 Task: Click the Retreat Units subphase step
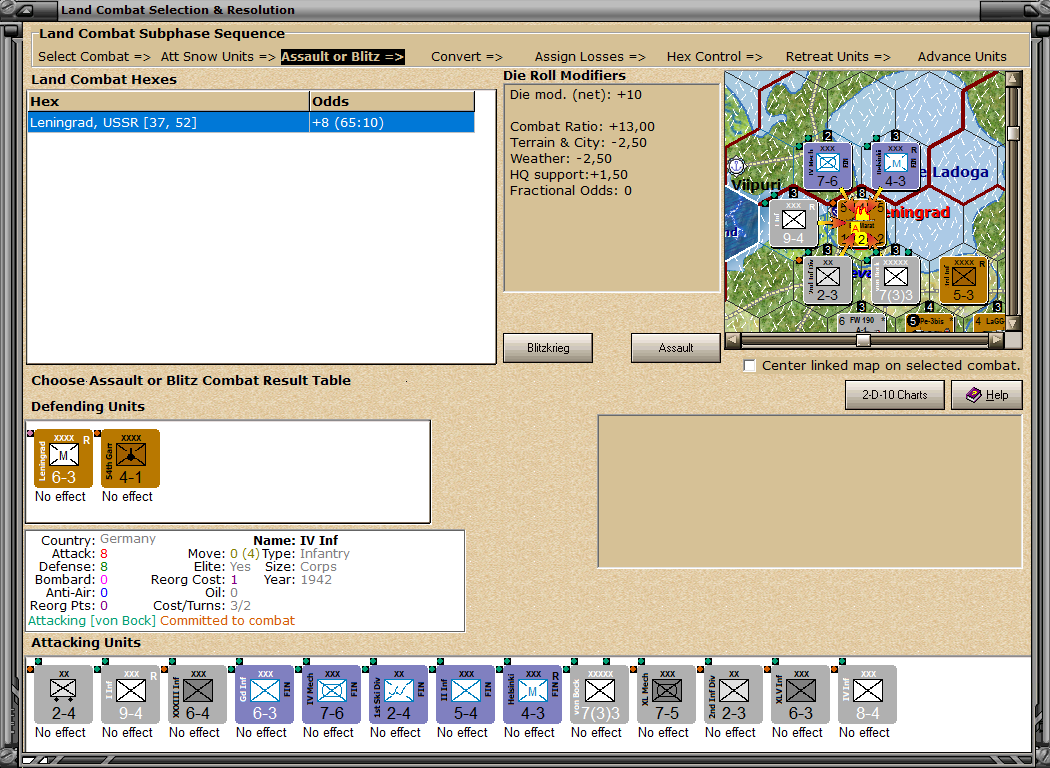tap(838, 57)
